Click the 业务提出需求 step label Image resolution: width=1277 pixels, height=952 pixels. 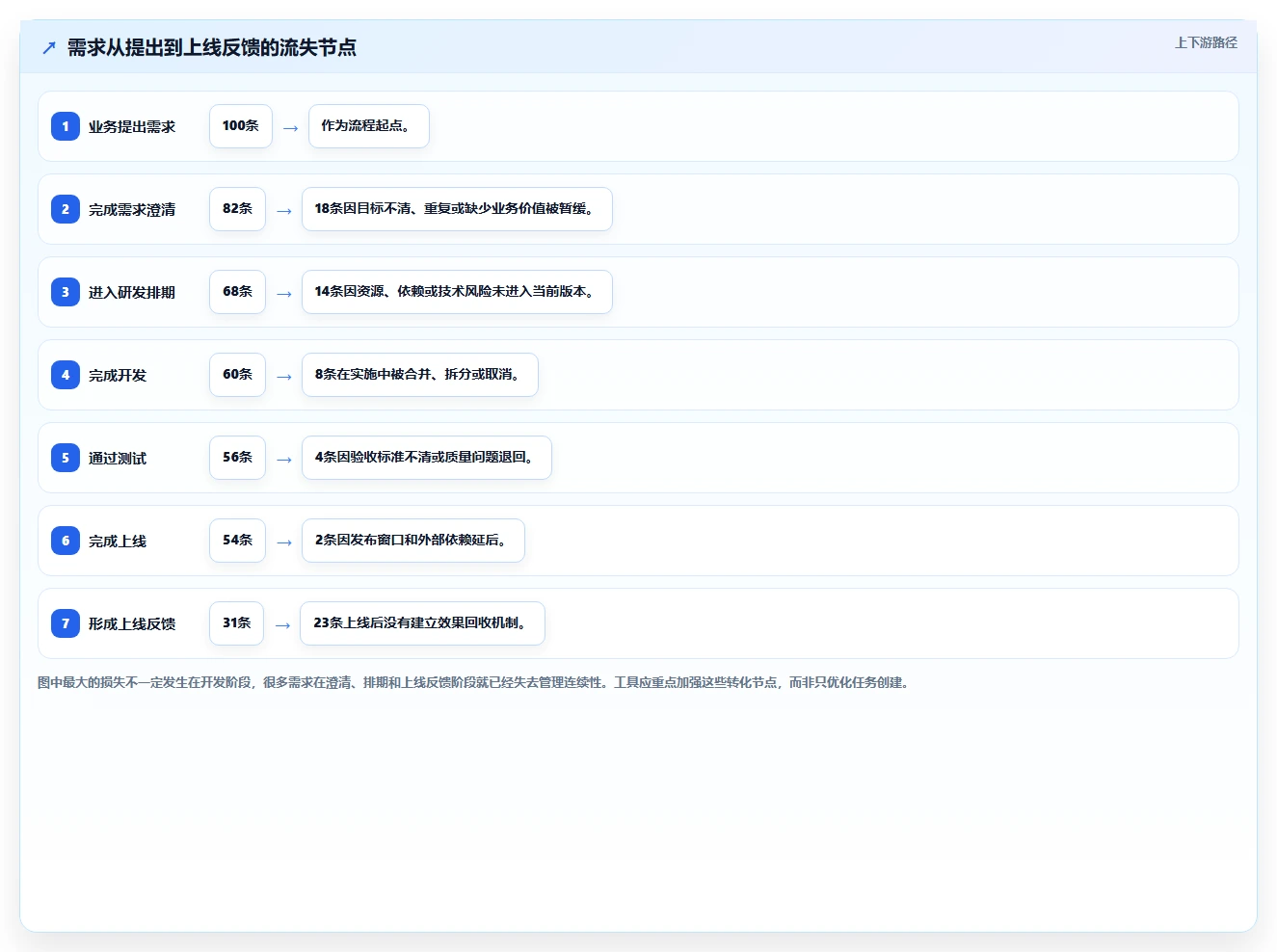[132, 126]
